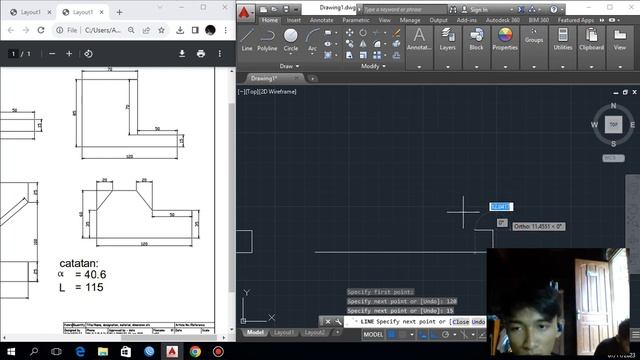This screenshot has width=640, height=360.
Task: Click the Array tool in Modify panel
Action: 377,55
